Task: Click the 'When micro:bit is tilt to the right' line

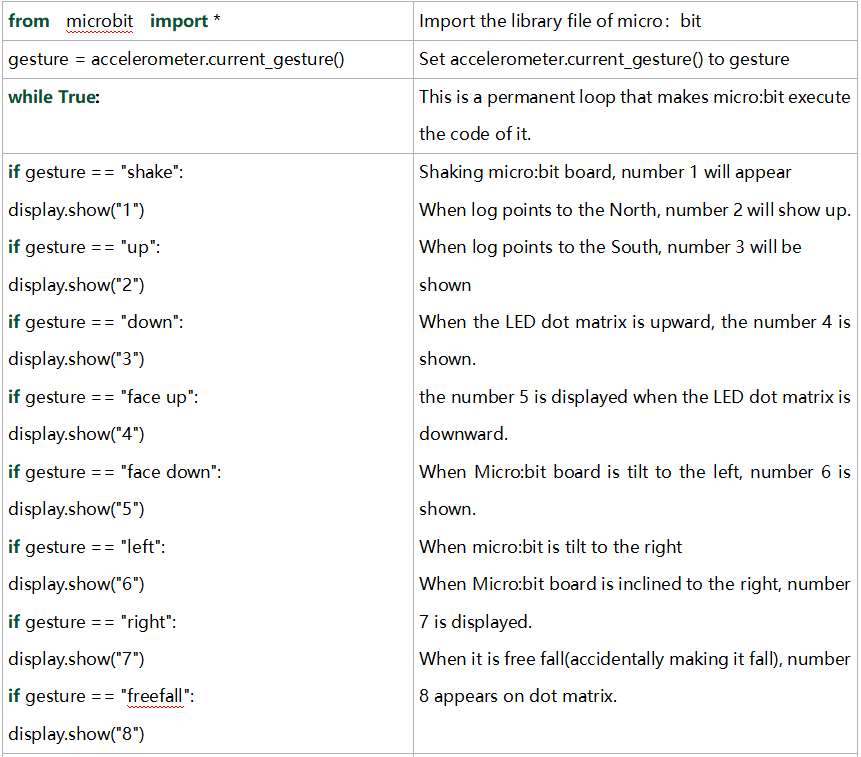Action: click(x=550, y=547)
